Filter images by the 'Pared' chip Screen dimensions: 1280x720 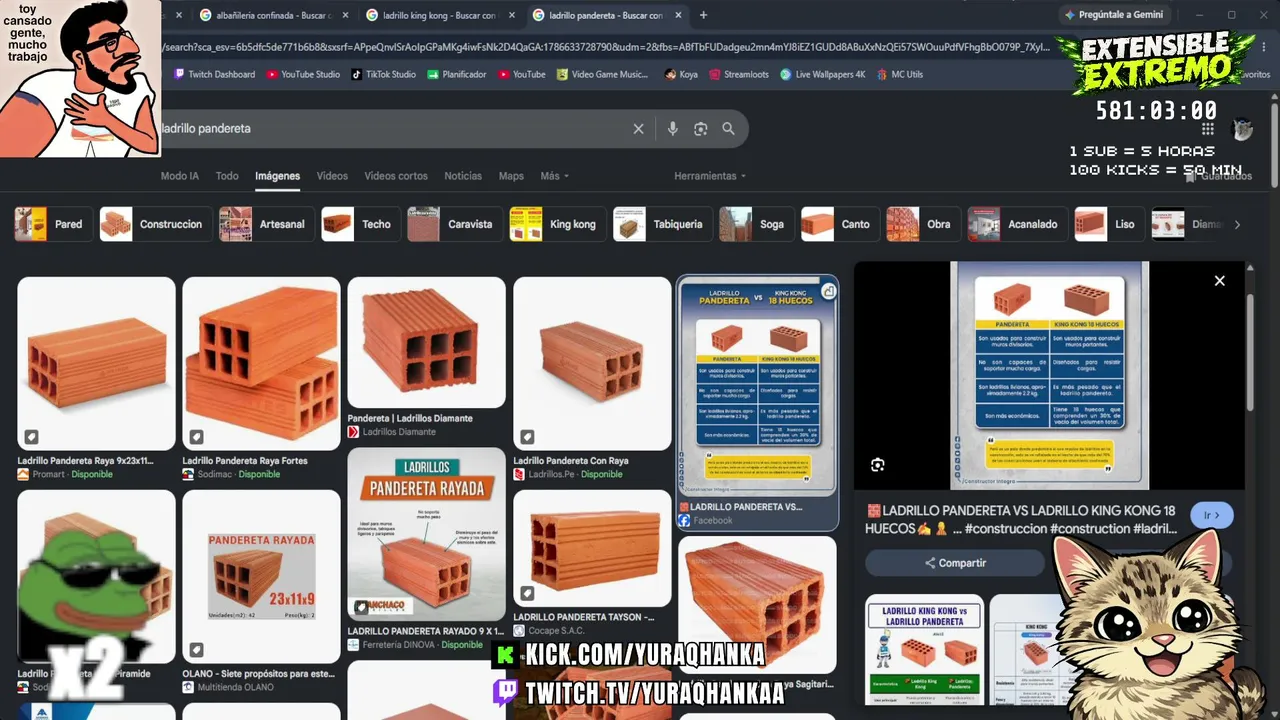click(x=54, y=224)
